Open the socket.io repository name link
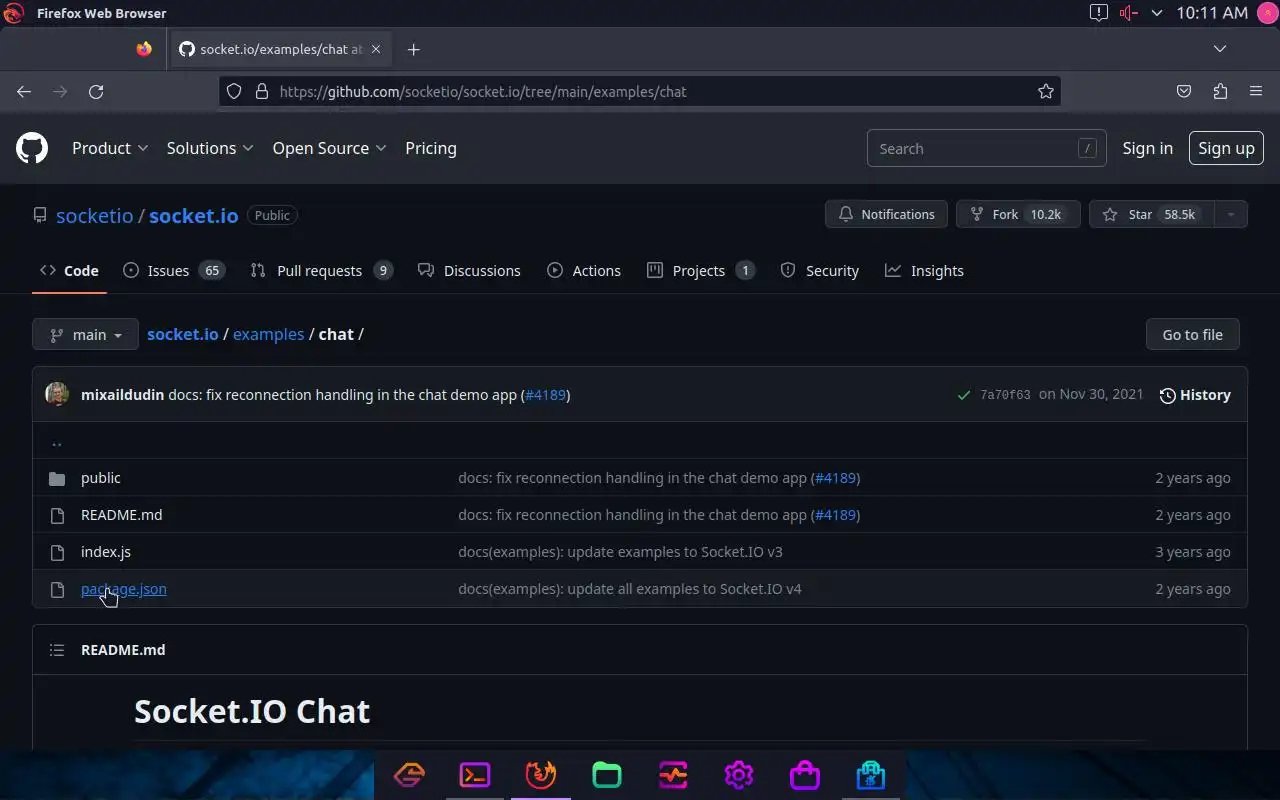Image resolution: width=1280 pixels, height=800 pixels. coord(193,216)
